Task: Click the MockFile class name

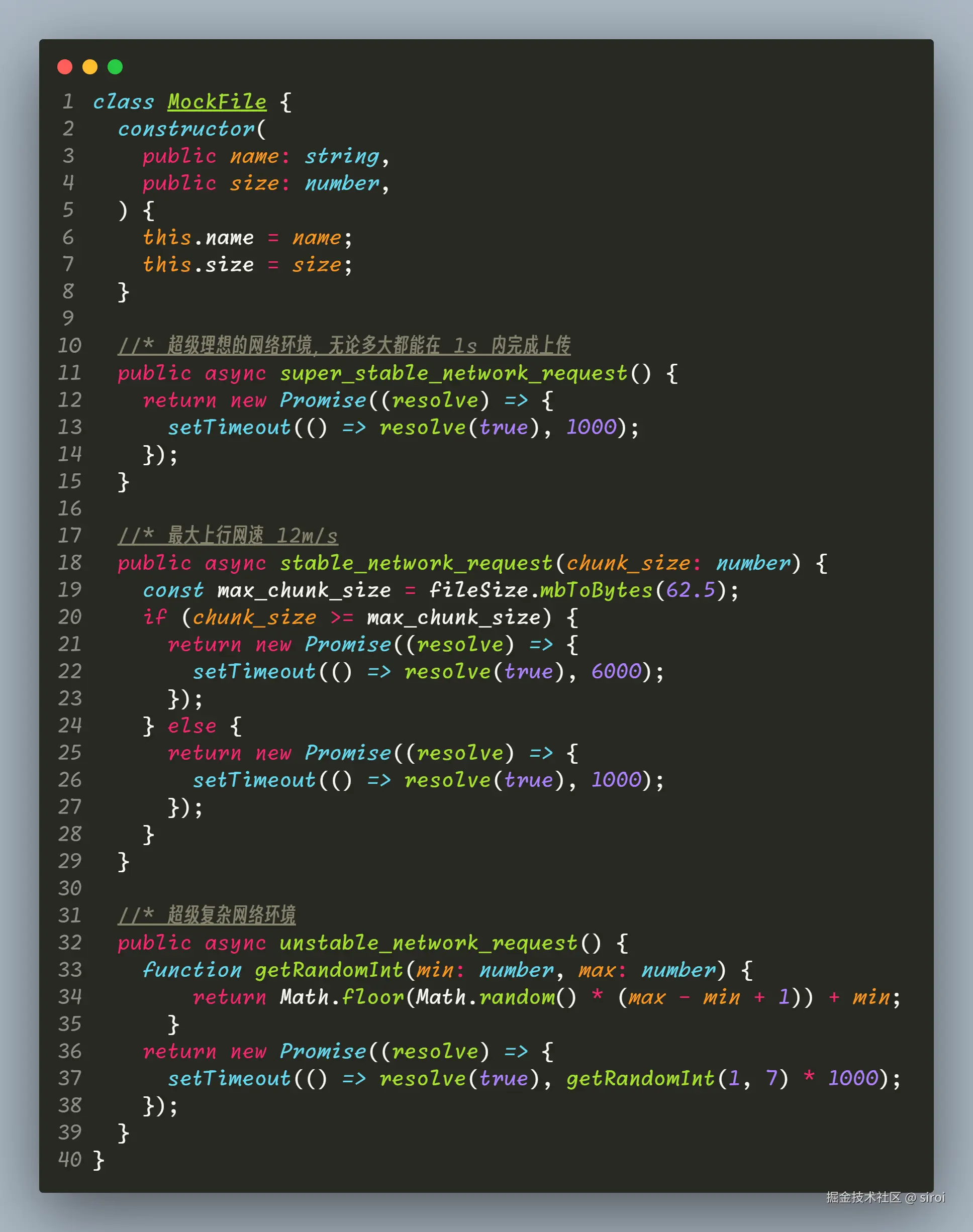Action: coord(217,102)
